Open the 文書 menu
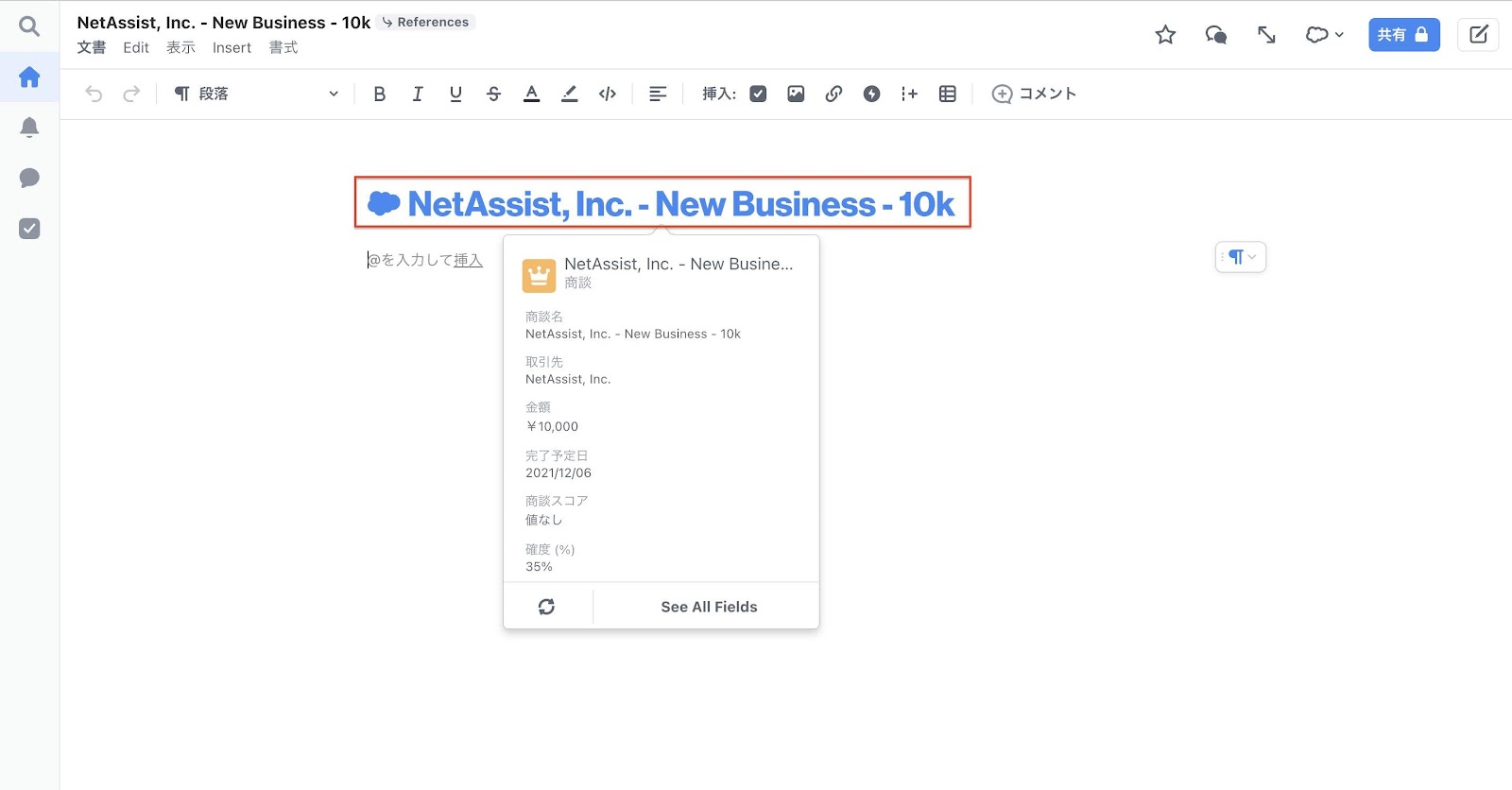 coord(92,47)
